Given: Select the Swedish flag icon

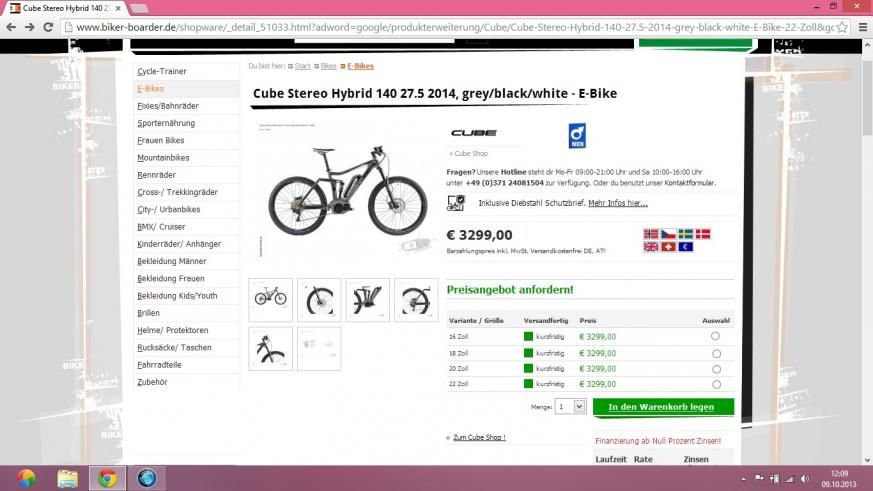Looking at the screenshot, I should [x=685, y=234].
